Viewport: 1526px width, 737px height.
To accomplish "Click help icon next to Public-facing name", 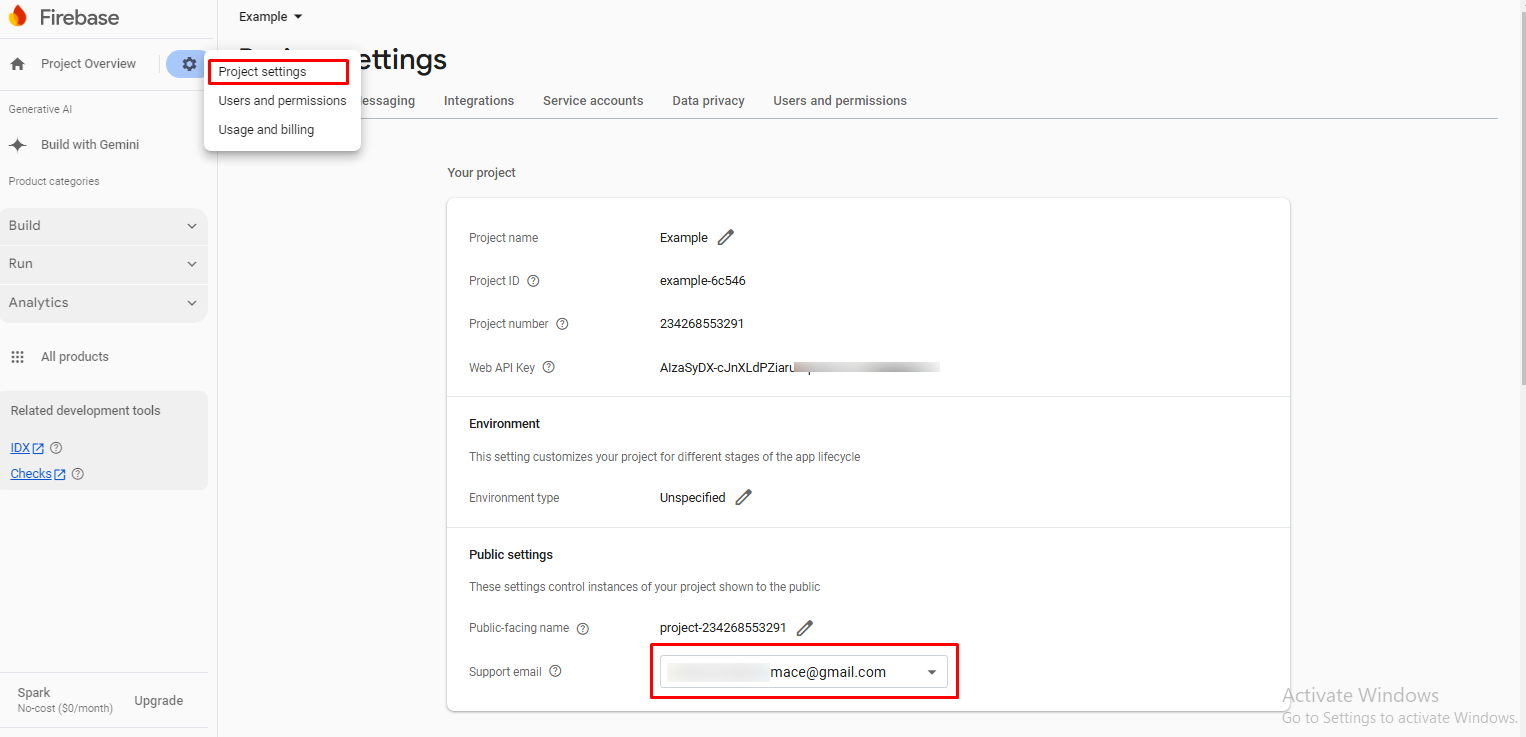I will (x=583, y=629).
